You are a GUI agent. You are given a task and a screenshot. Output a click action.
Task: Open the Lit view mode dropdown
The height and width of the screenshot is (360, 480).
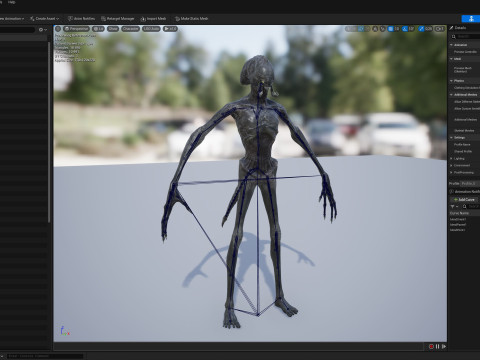pyautogui.click(x=98, y=29)
